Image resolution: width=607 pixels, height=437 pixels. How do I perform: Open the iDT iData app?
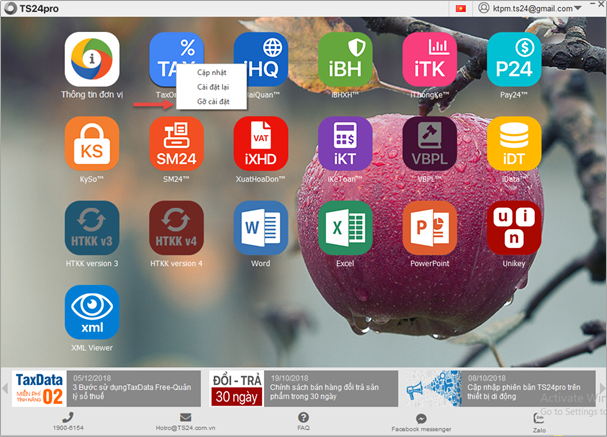coord(514,144)
